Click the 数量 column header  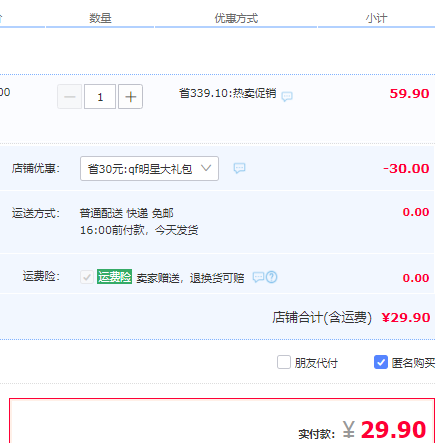pyautogui.click(x=100, y=18)
